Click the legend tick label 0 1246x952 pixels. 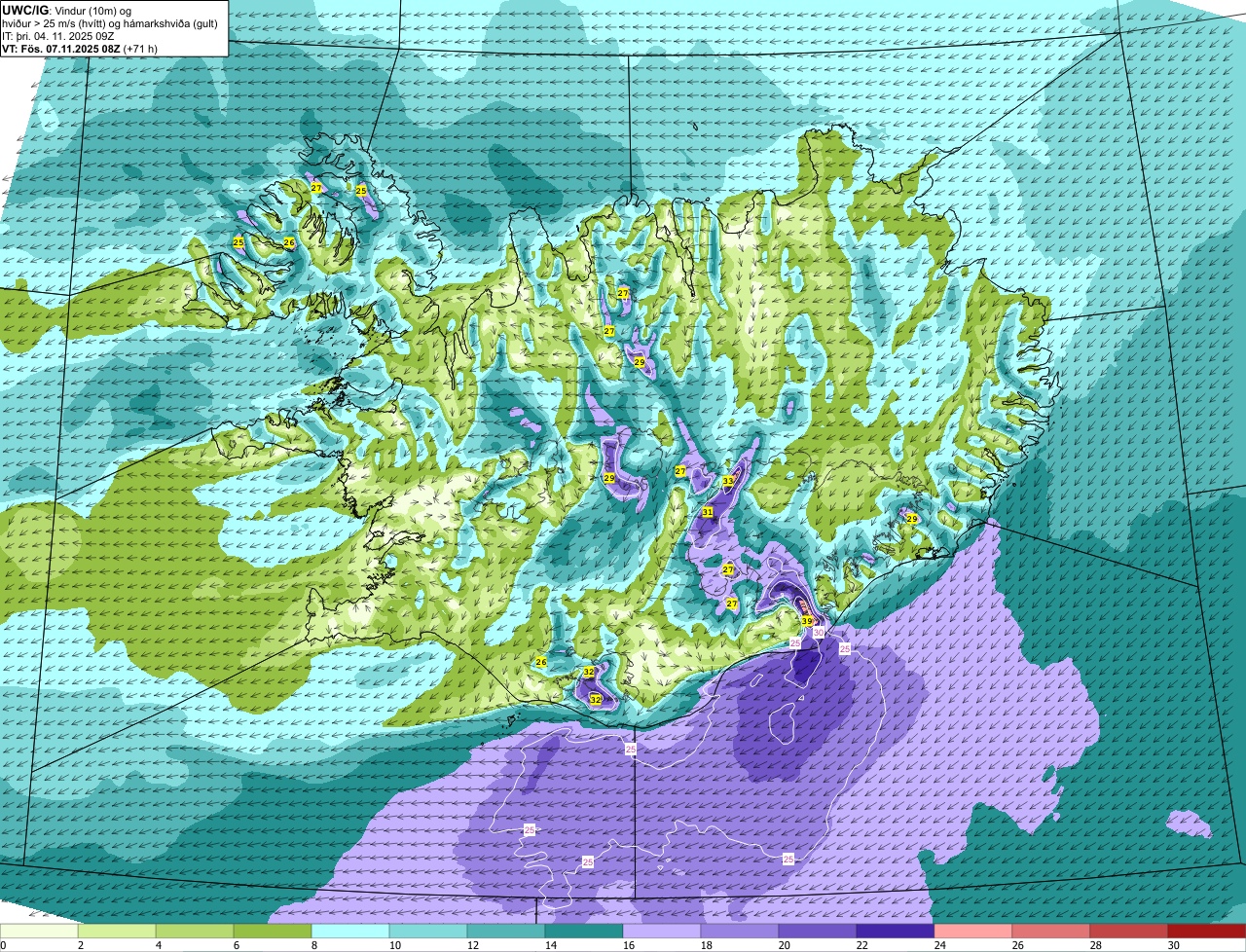click(3, 945)
